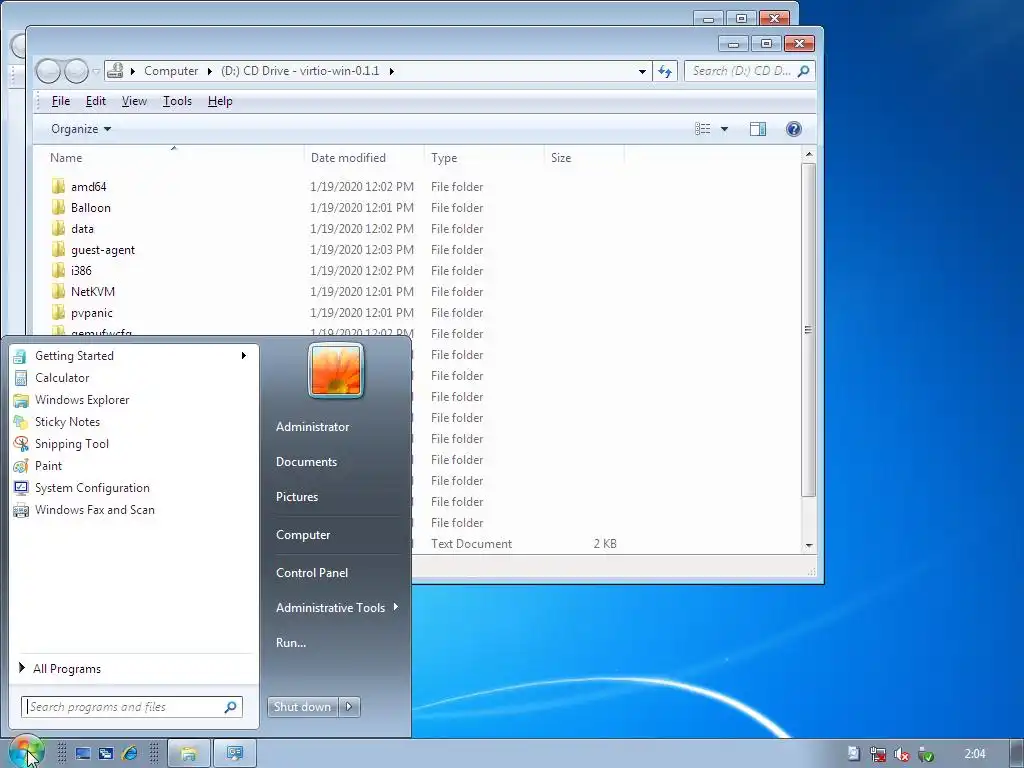Toggle the preview pane button
The height and width of the screenshot is (768, 1024).
click(x=758, y=129)
